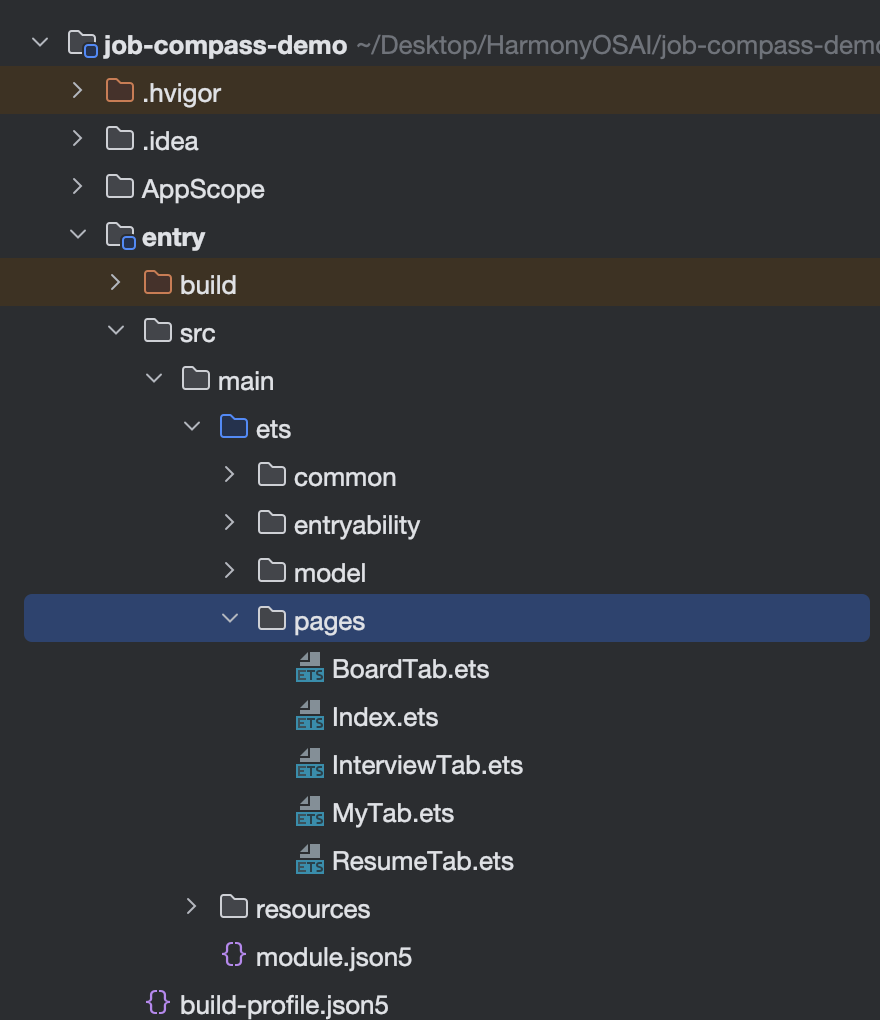Collapse the pages folder

tap(230, 618)
